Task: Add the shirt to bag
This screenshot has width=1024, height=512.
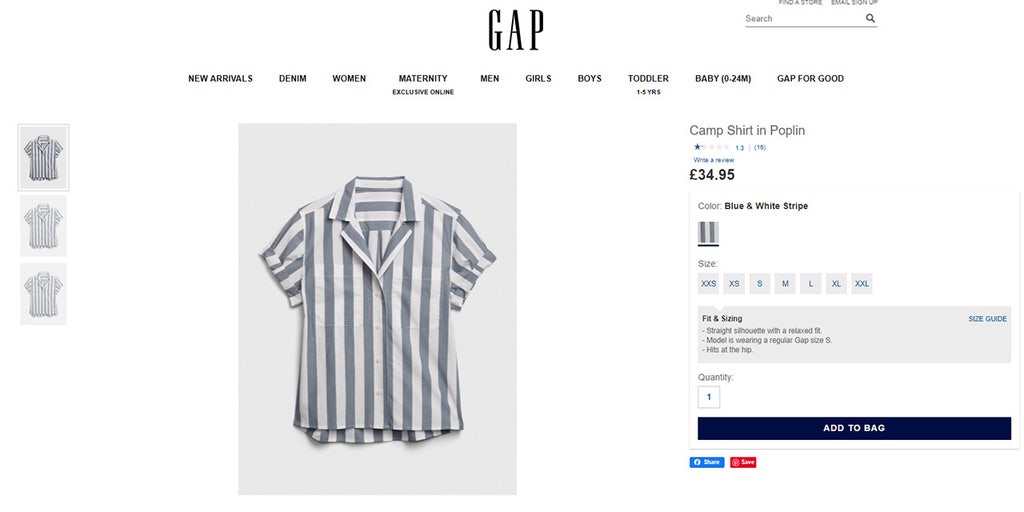Action: click(x=854, y=428)
